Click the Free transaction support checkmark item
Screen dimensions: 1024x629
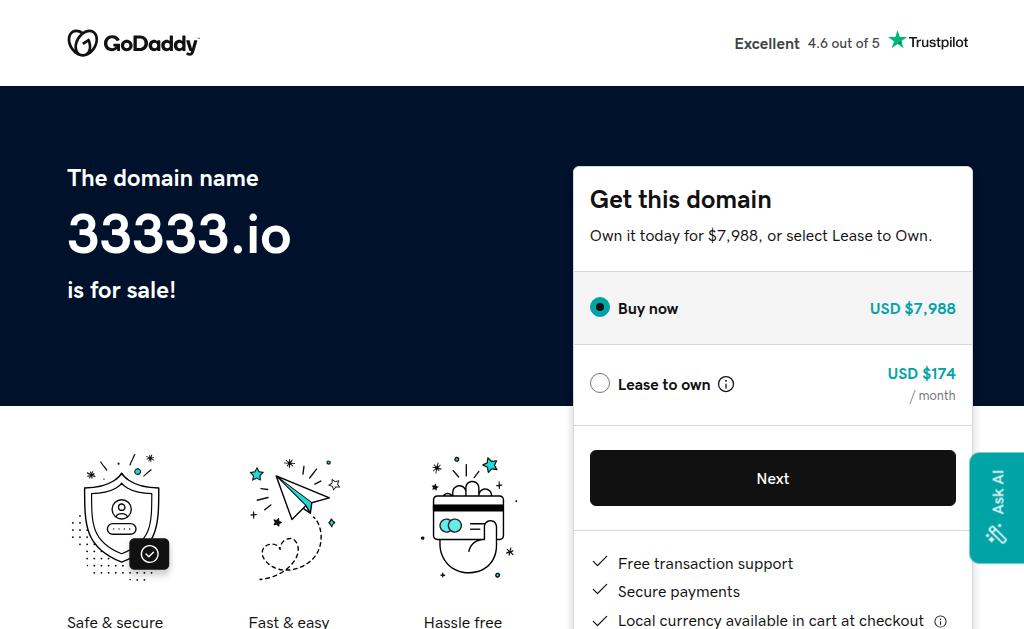click(x=692, y=563)
